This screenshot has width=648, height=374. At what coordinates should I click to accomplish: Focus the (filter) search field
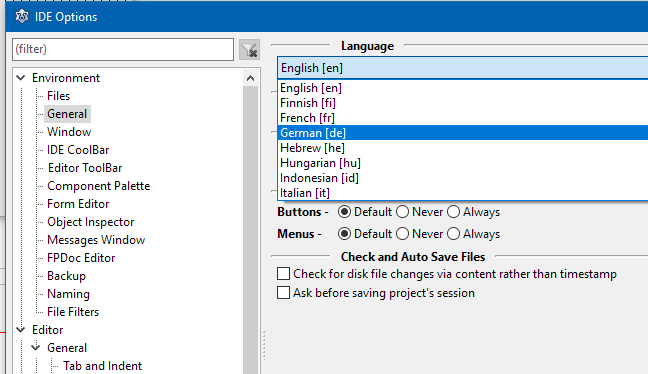click(x=123, y=49)
